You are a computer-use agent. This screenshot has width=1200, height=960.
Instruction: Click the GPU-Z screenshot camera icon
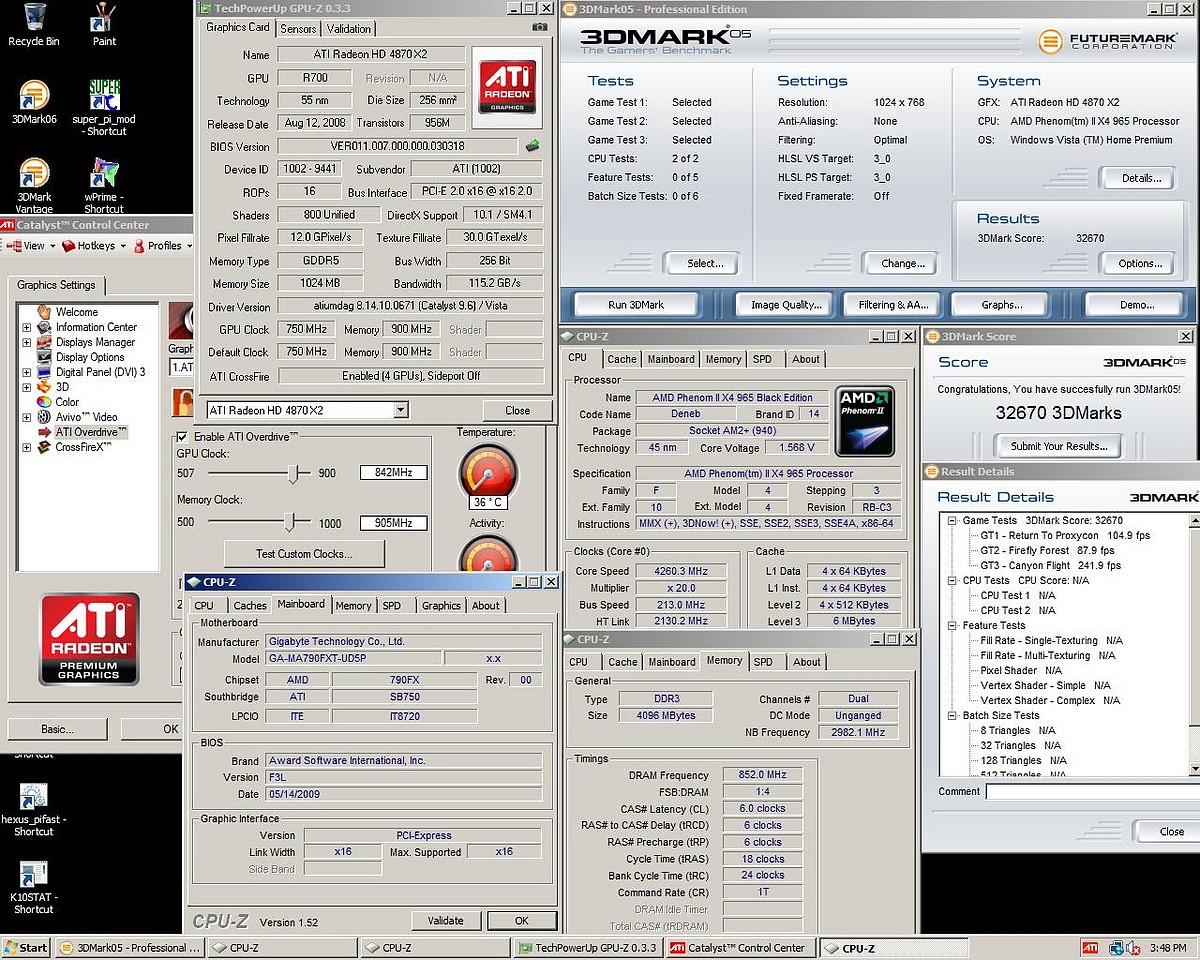[540, 28]
